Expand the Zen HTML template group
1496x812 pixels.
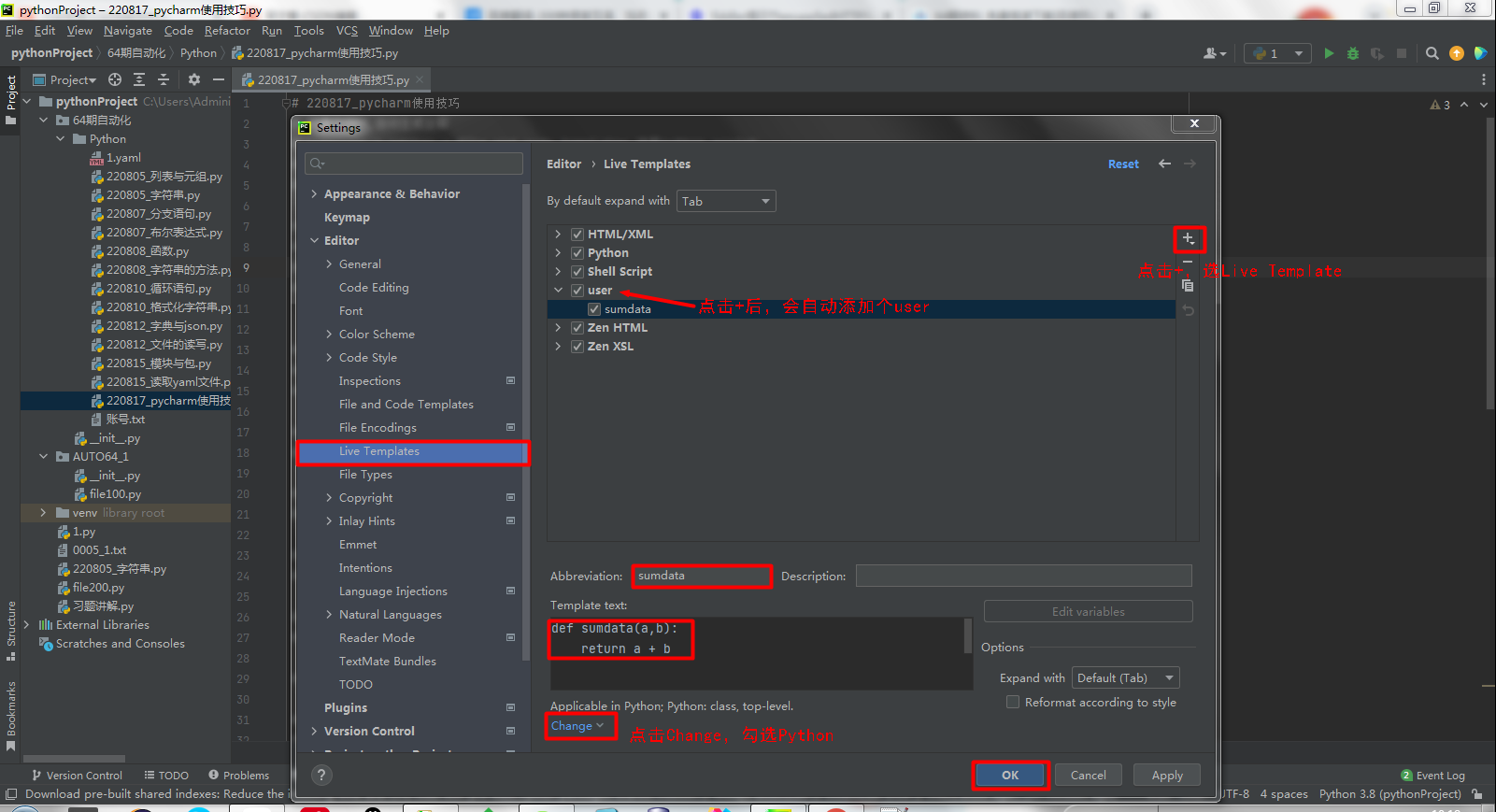tap(558, 328)
